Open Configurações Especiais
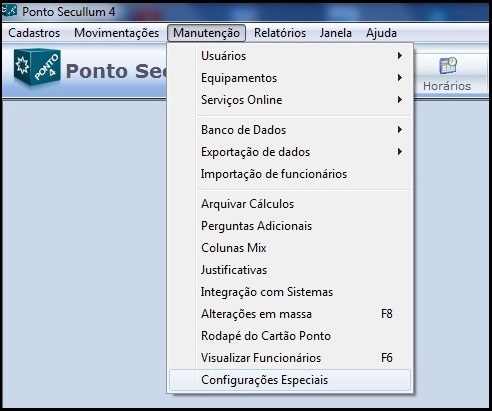 pos(290,380)
